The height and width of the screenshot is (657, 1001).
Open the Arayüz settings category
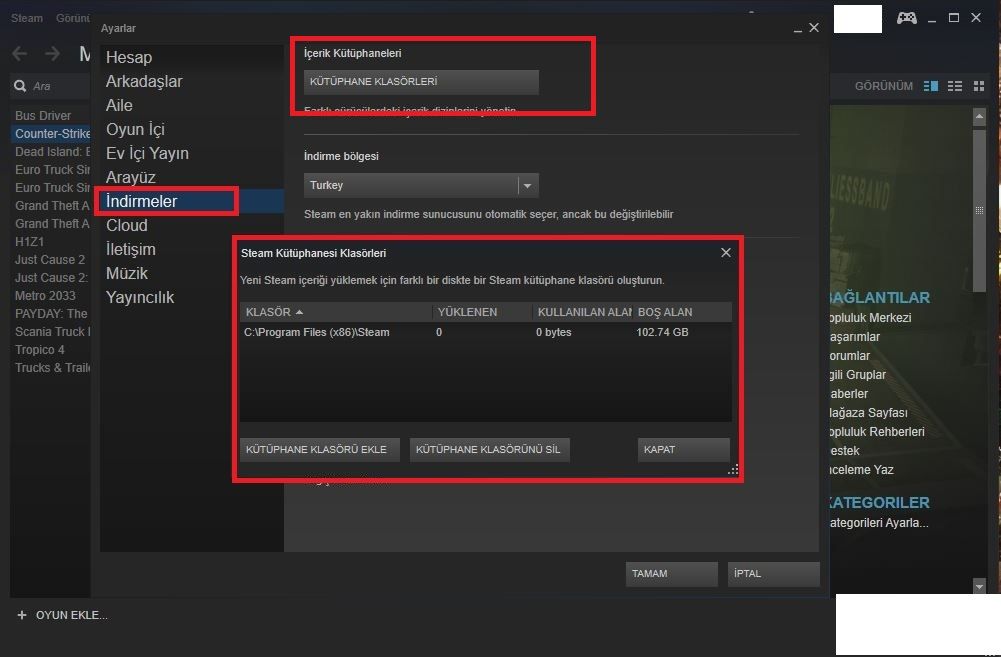pyautogui.click(x=131, y=177)
